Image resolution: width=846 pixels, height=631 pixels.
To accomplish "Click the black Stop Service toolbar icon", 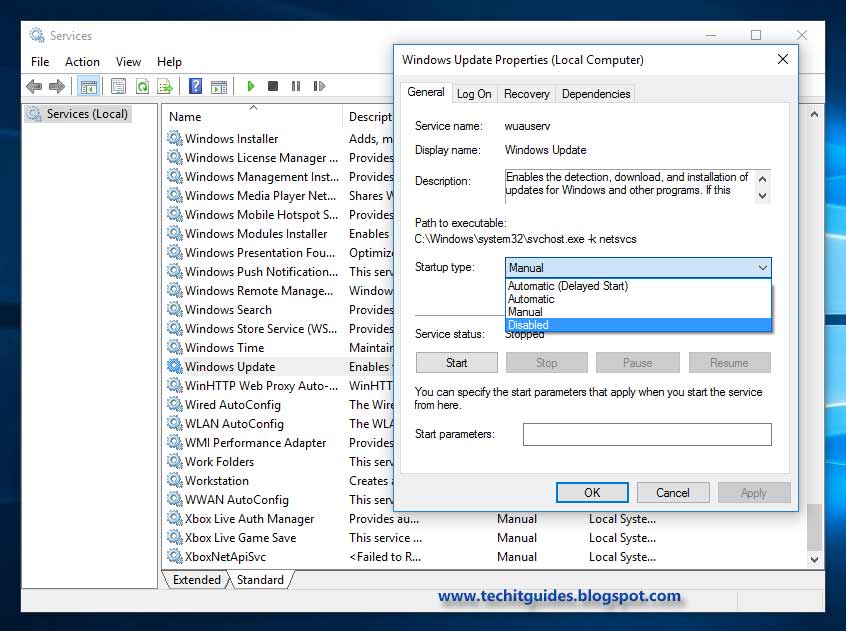I will coord(272,86).
